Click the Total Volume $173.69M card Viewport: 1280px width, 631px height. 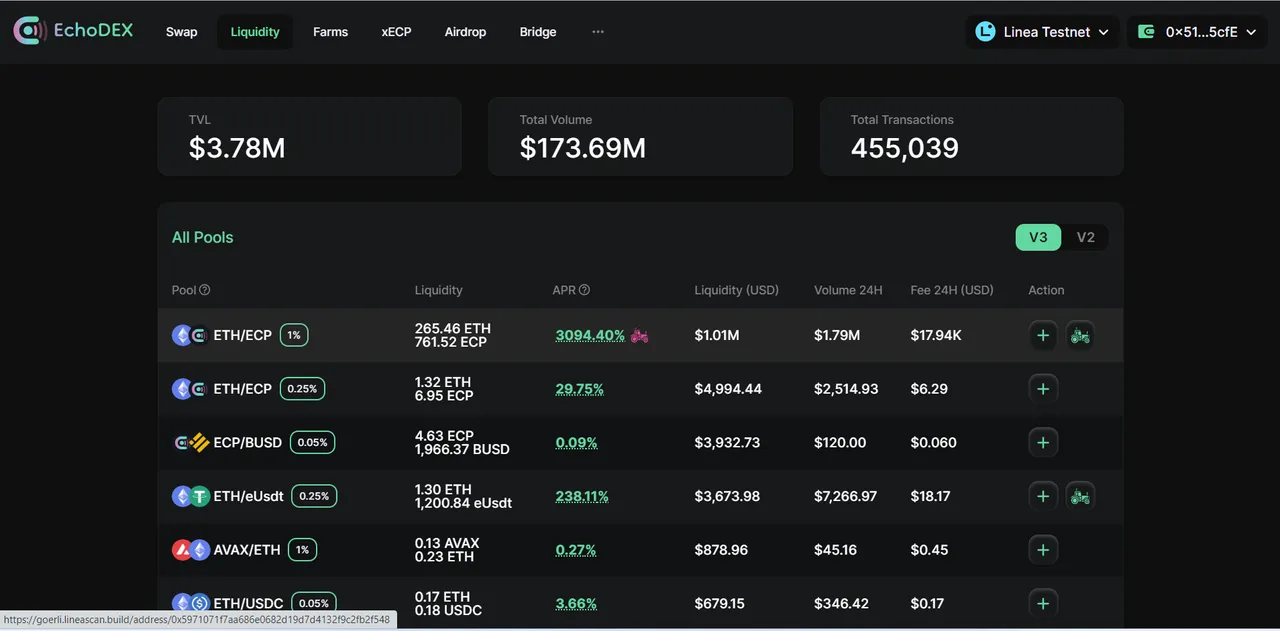pyautogui.click(x=640, y=136)
